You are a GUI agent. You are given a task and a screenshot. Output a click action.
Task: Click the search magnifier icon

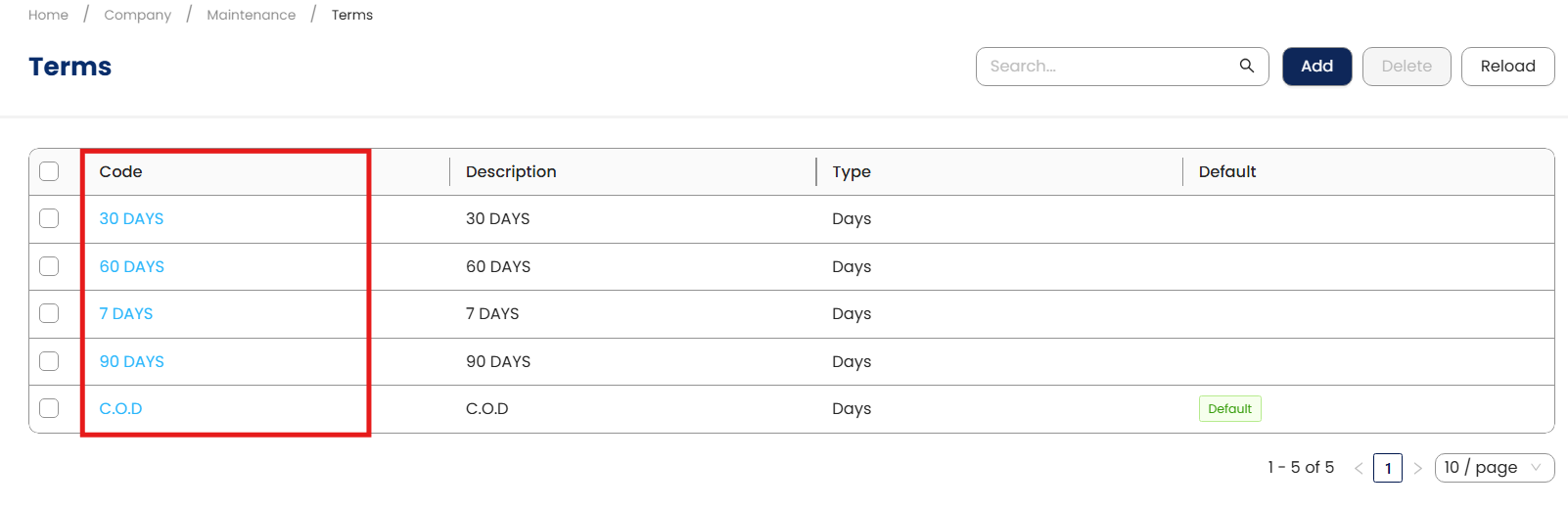1246,66
